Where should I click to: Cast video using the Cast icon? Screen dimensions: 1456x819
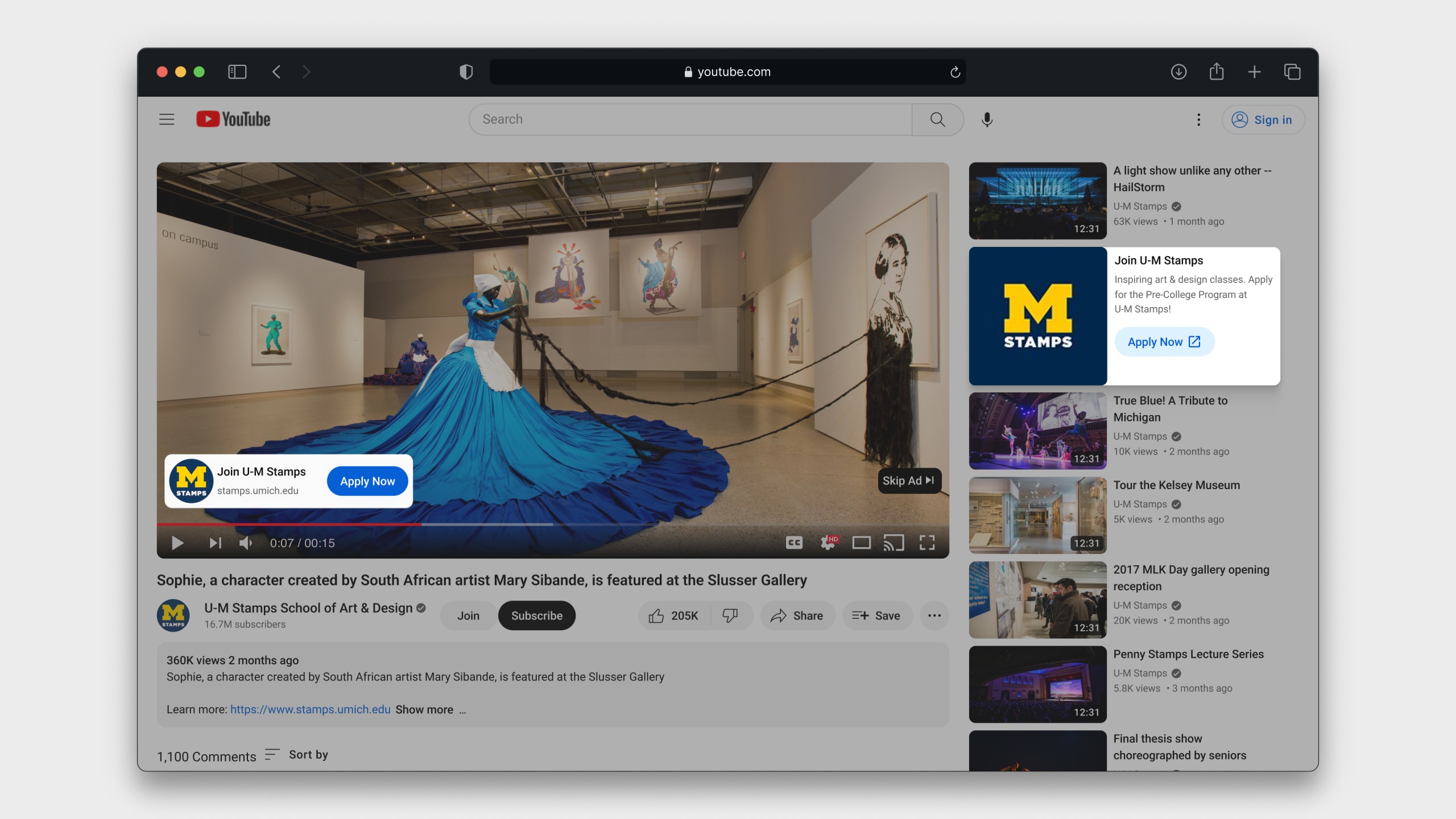click(x=894, y=543)
